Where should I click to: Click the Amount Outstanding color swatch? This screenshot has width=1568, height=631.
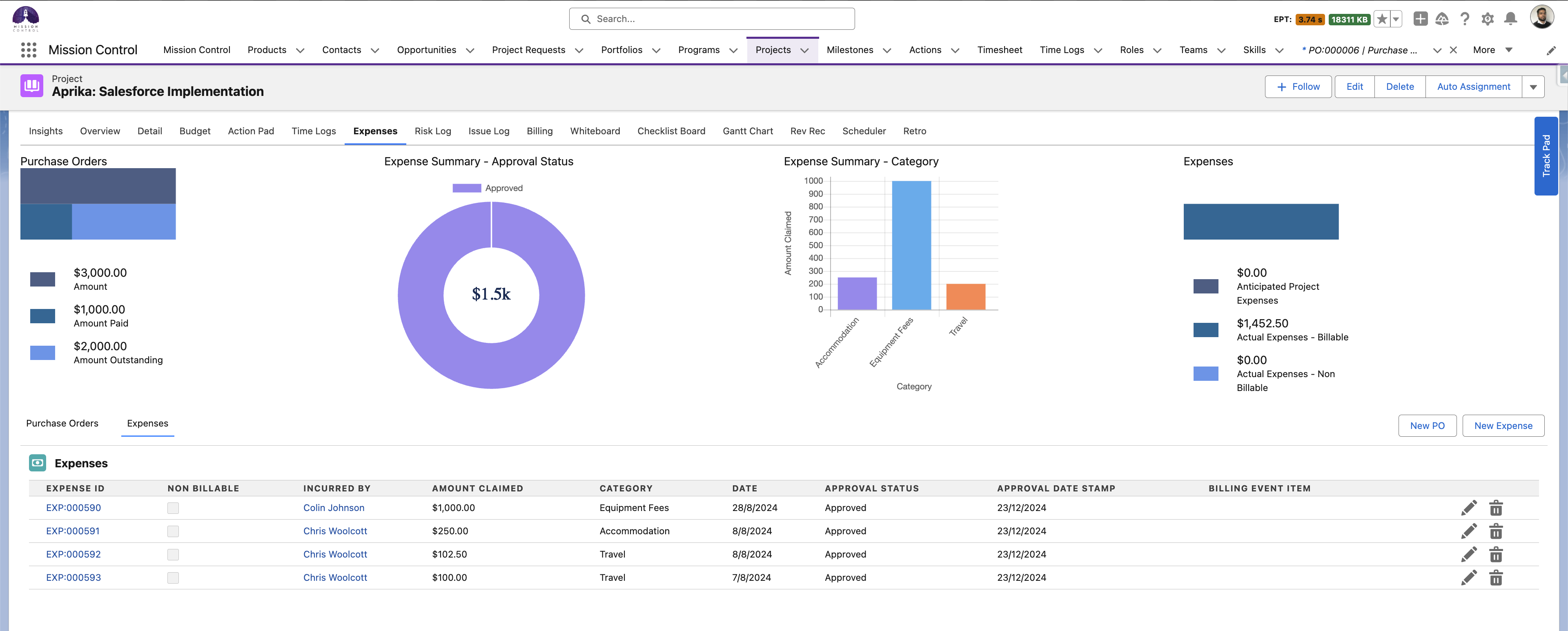(x=42, y=352)
